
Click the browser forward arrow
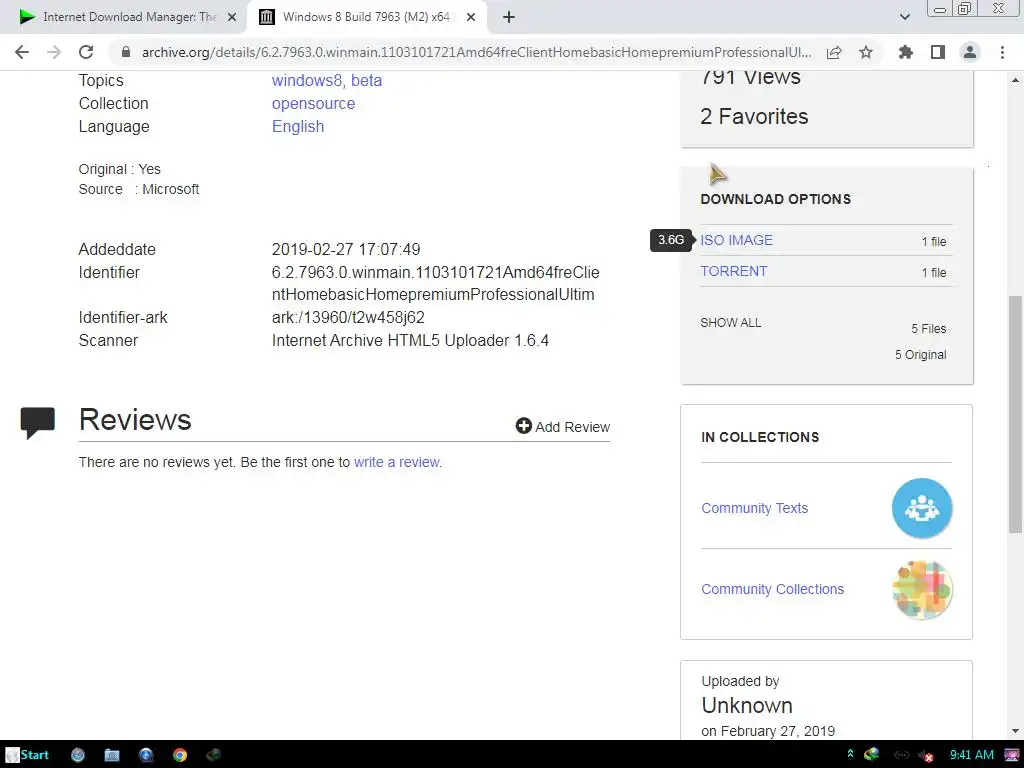tap(54, 52)
